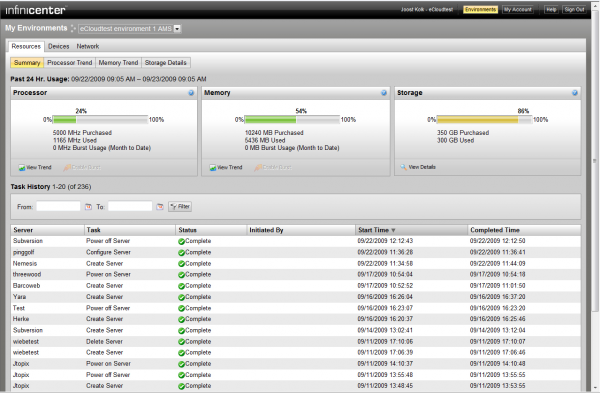This screenshot has width=600, height=393.
Task: Open the To date calendar picker
Action: click(160, 207)
